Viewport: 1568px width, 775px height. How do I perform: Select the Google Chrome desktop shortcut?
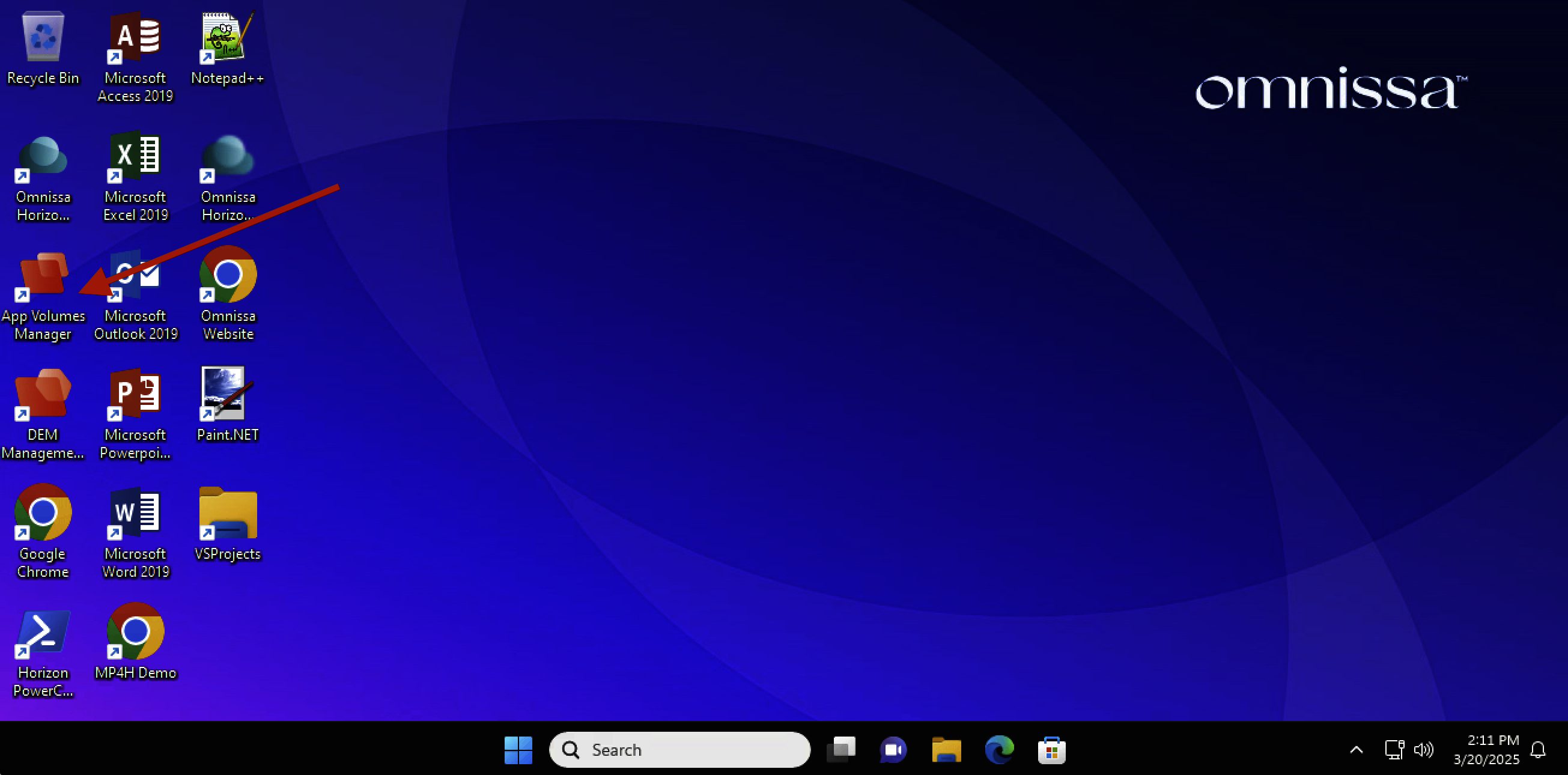click(x=43, y=512)
